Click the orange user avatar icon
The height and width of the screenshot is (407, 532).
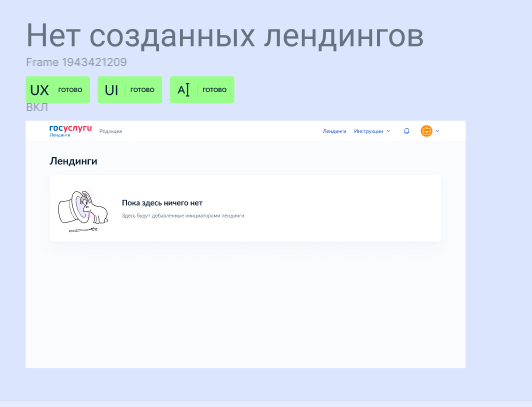(426, 131)
